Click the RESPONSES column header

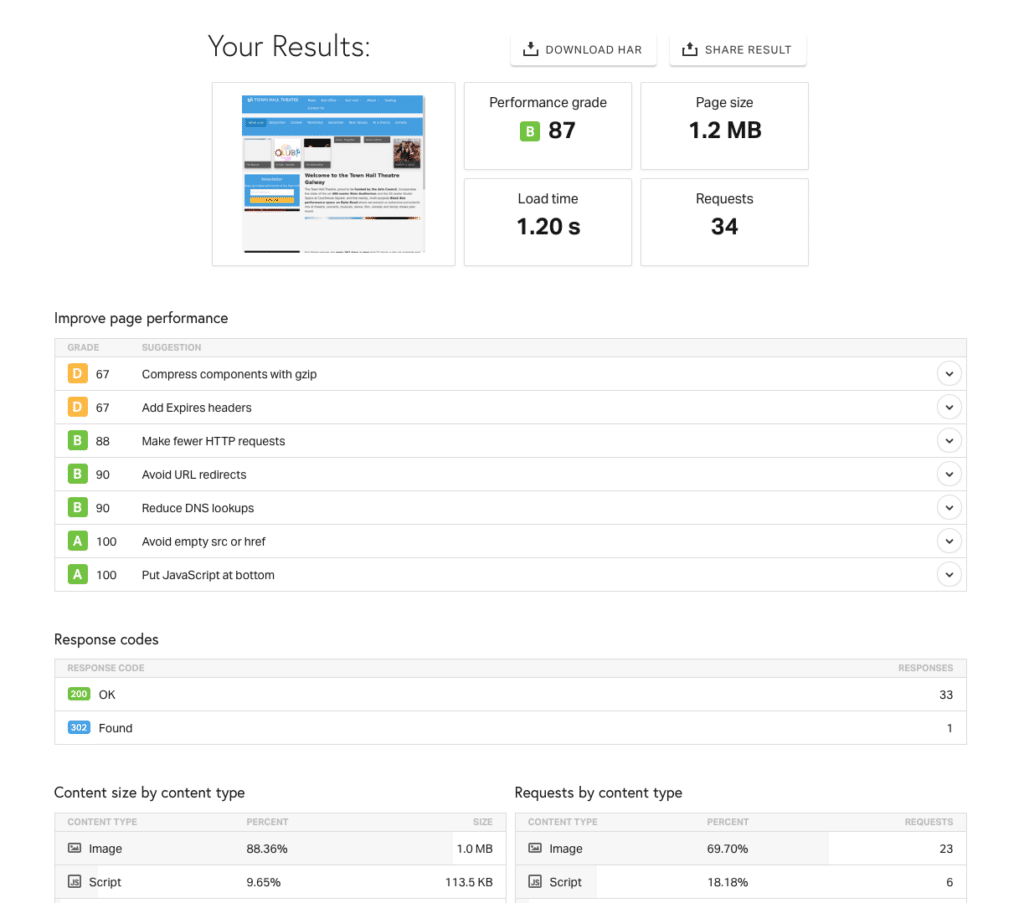click(925, 668)
